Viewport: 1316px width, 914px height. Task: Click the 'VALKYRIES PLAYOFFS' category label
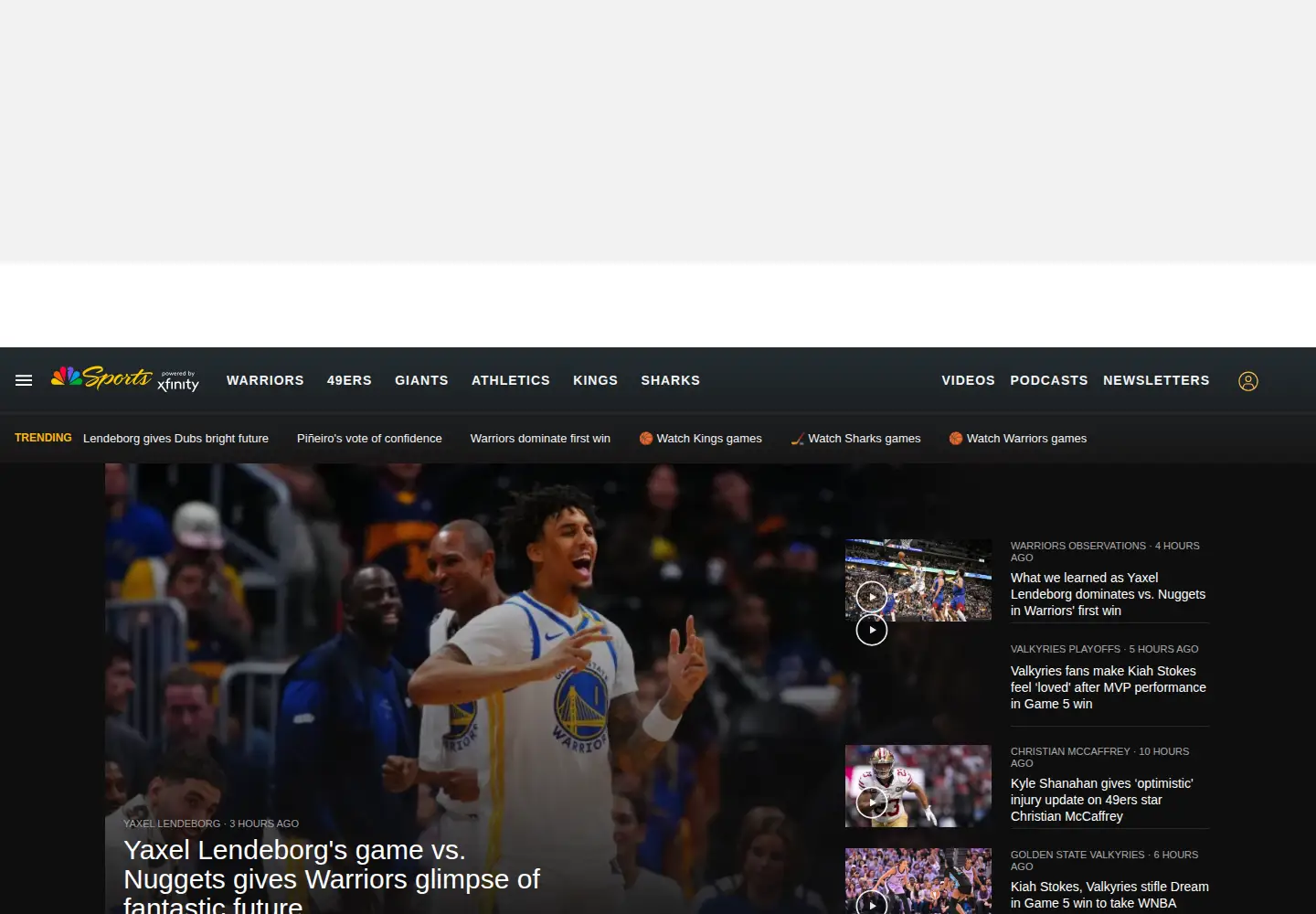click(1066, 649)
